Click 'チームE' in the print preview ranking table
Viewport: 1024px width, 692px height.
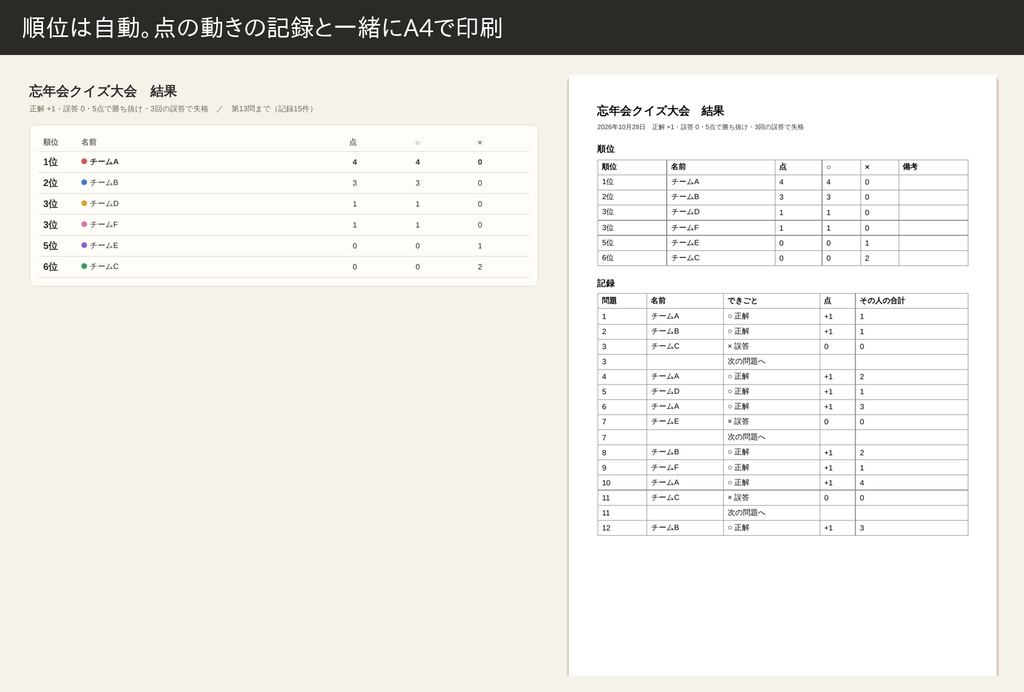686,242
